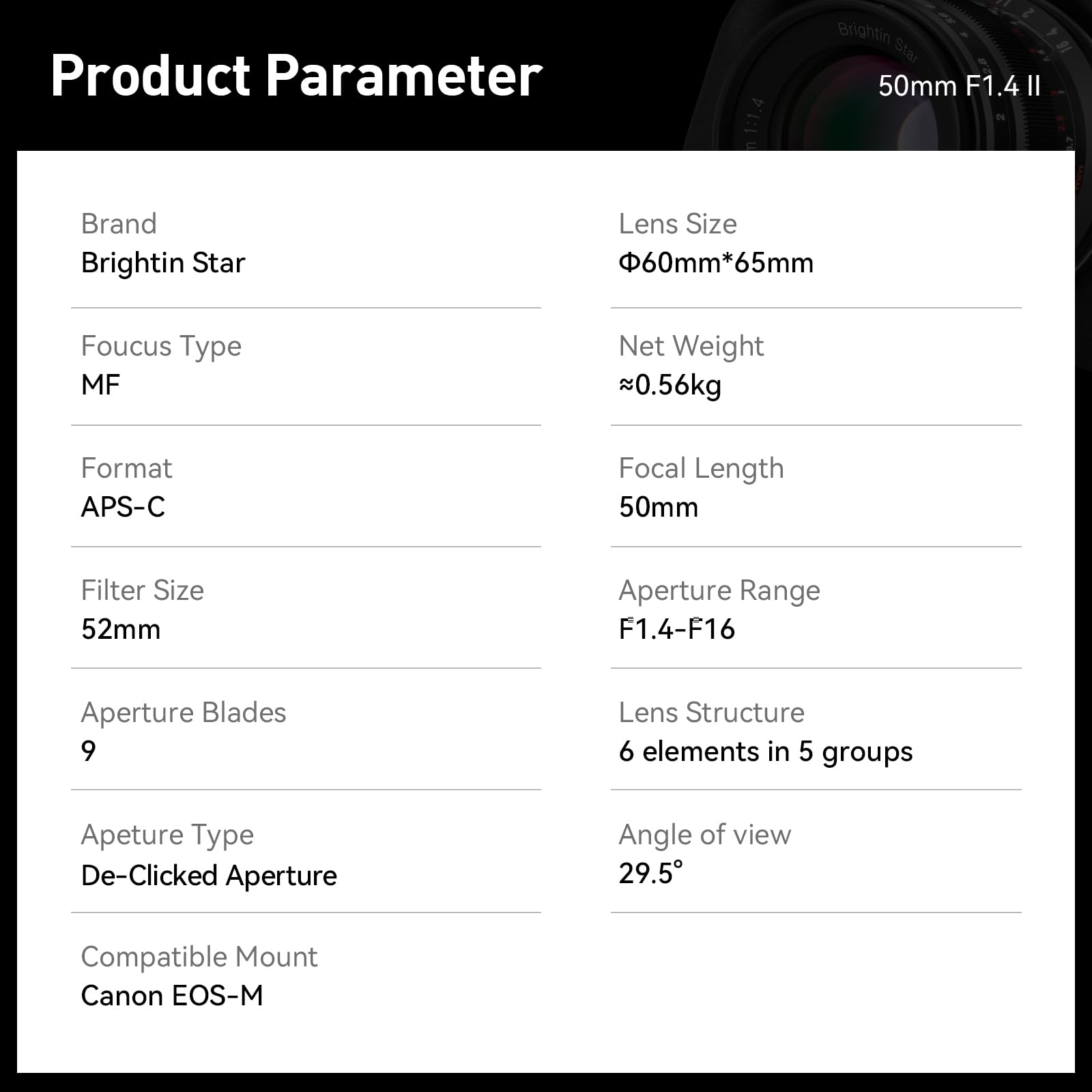
Task: Click the Net Weight label
Action: 691,346
